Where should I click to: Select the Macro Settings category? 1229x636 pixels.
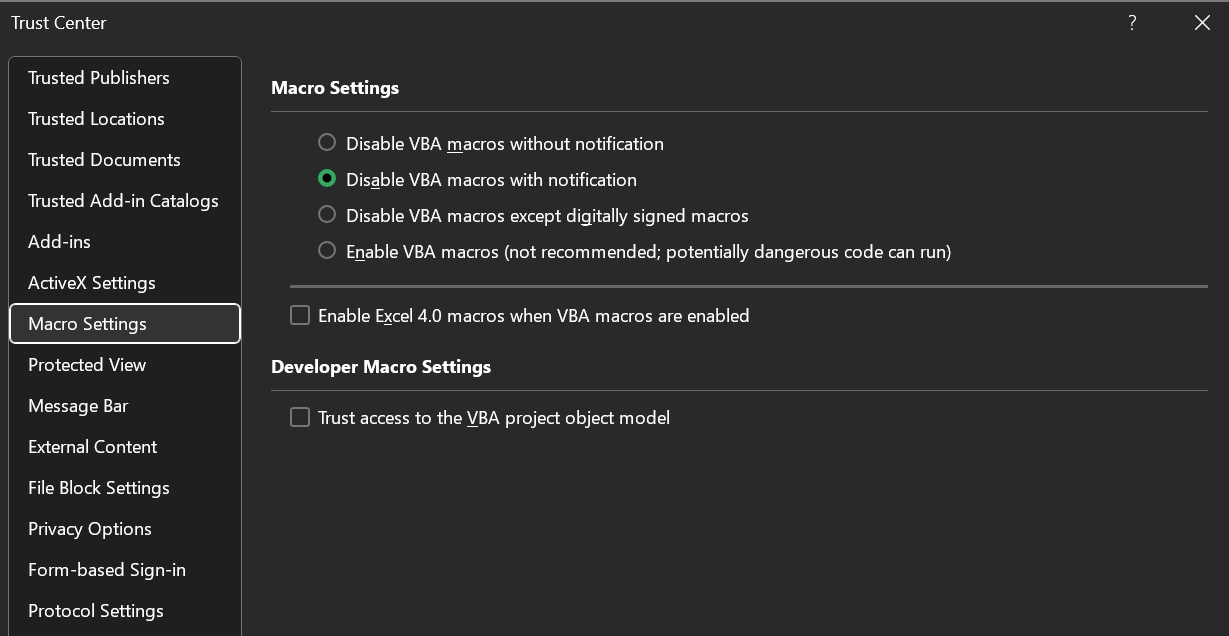point(87,324)
